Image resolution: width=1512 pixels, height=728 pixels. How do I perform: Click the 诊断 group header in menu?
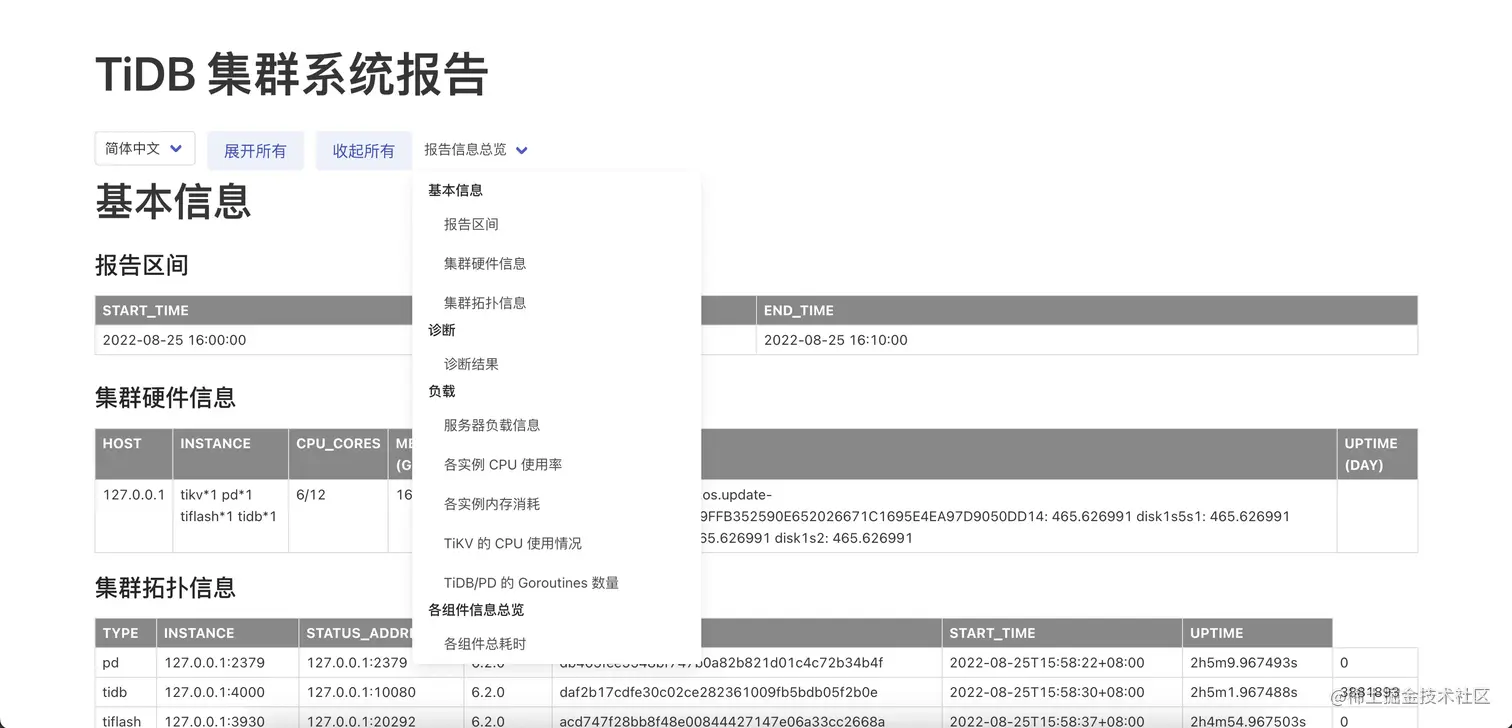[442, 330]
